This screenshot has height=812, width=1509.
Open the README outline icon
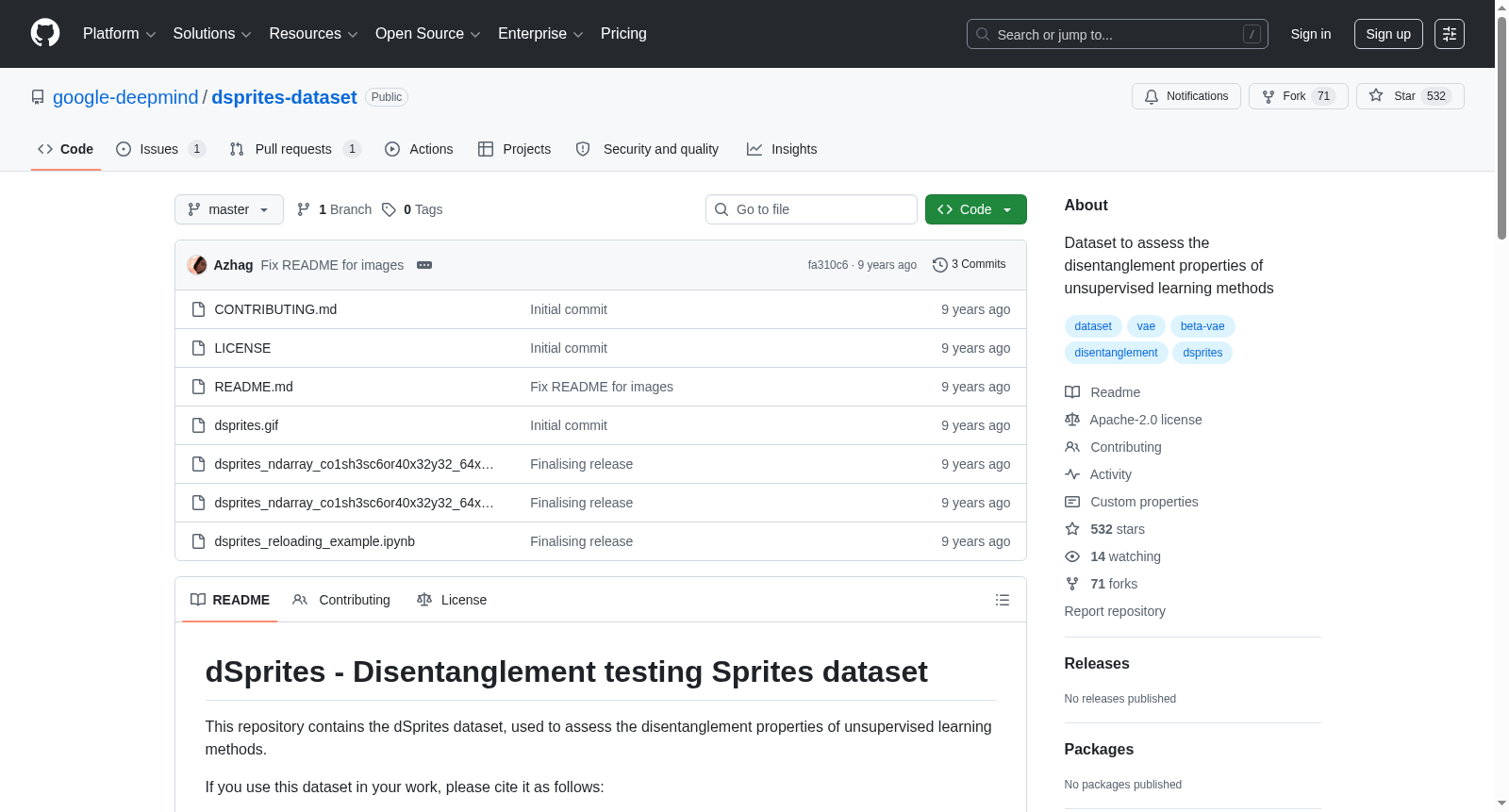[x=1003, y=600]
